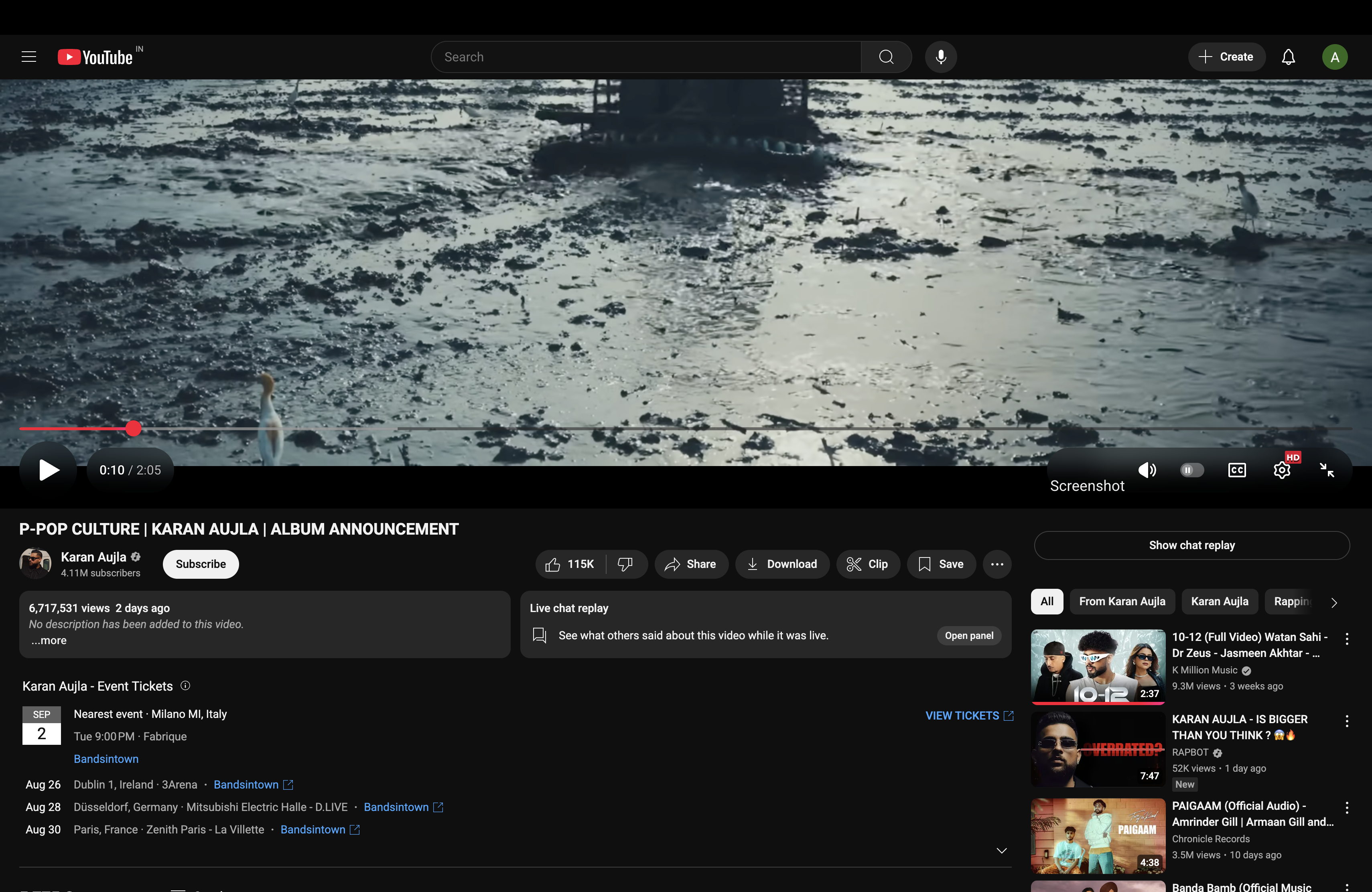Open Banda Bamb Official Music title
The width and height of the screenshot is (1372, 892).
[1241, 887]
